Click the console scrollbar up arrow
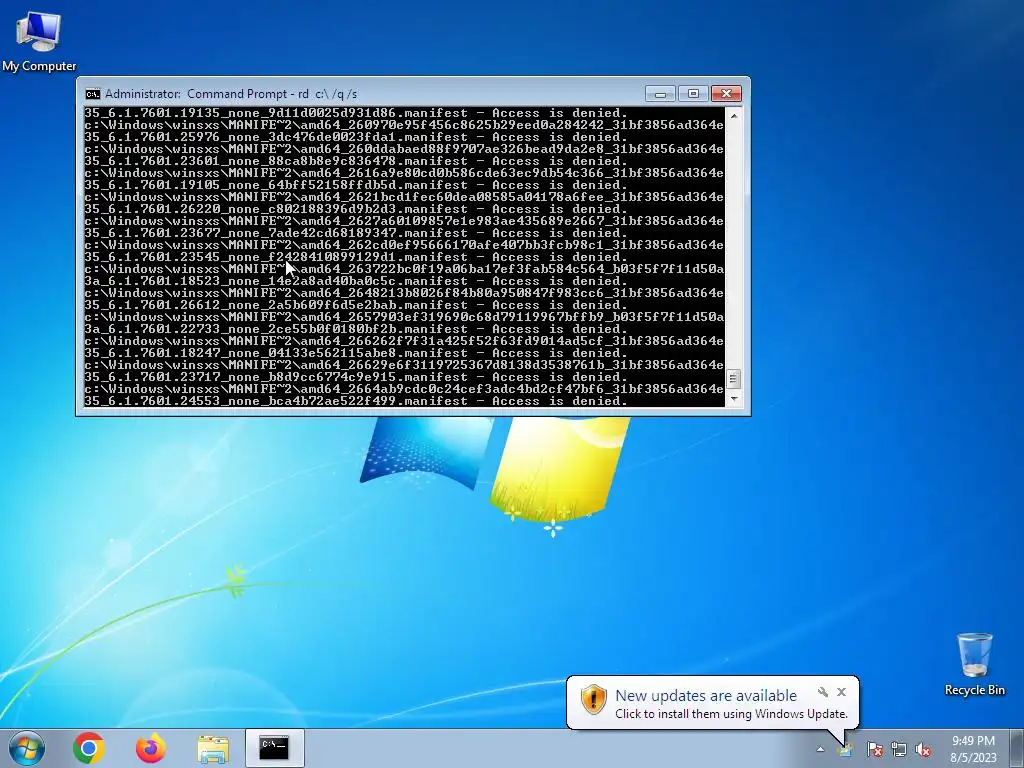The image size is (1024, 768). (x=734, y=116)
